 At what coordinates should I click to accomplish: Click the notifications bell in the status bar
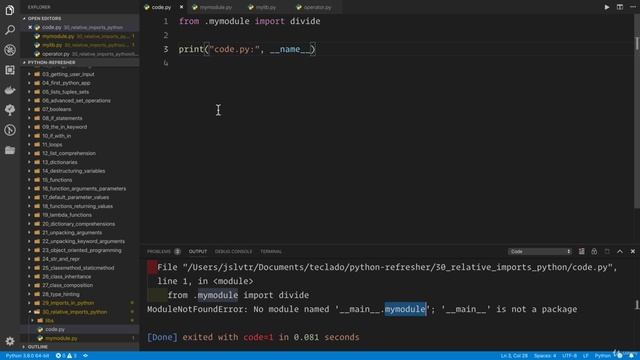631,356
